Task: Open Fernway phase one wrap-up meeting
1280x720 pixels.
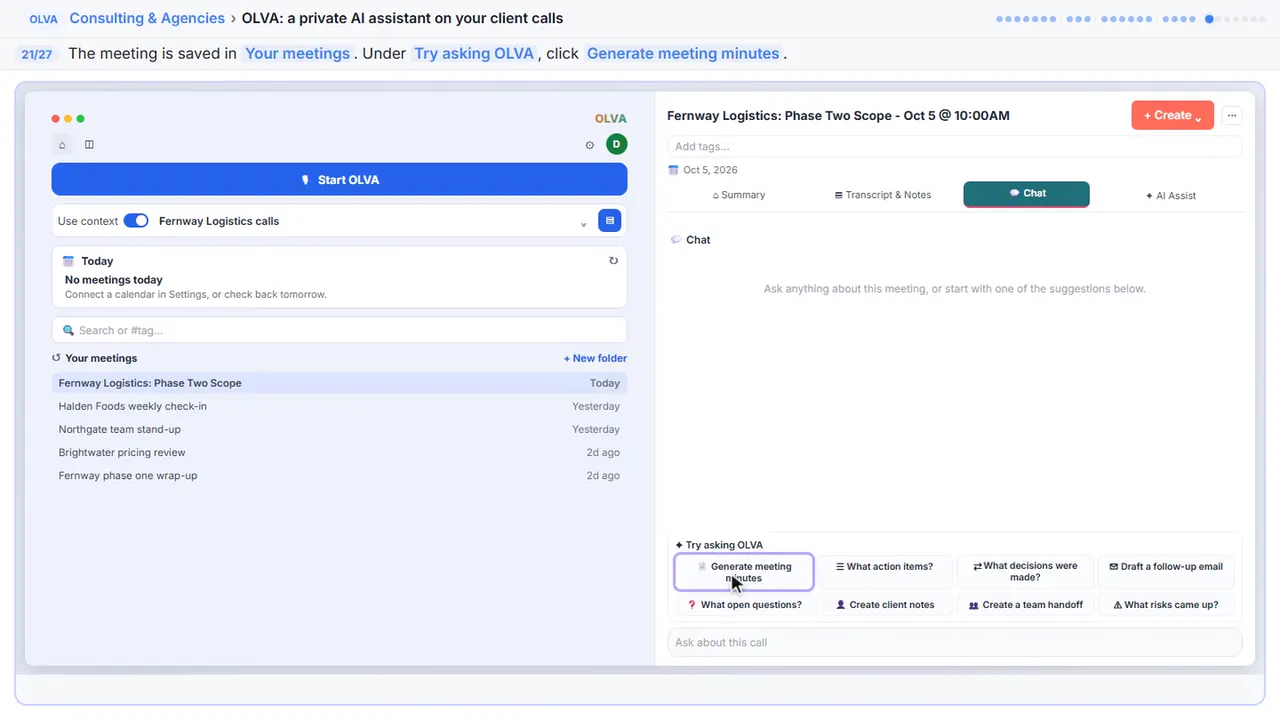Action: tap(339, 476)
